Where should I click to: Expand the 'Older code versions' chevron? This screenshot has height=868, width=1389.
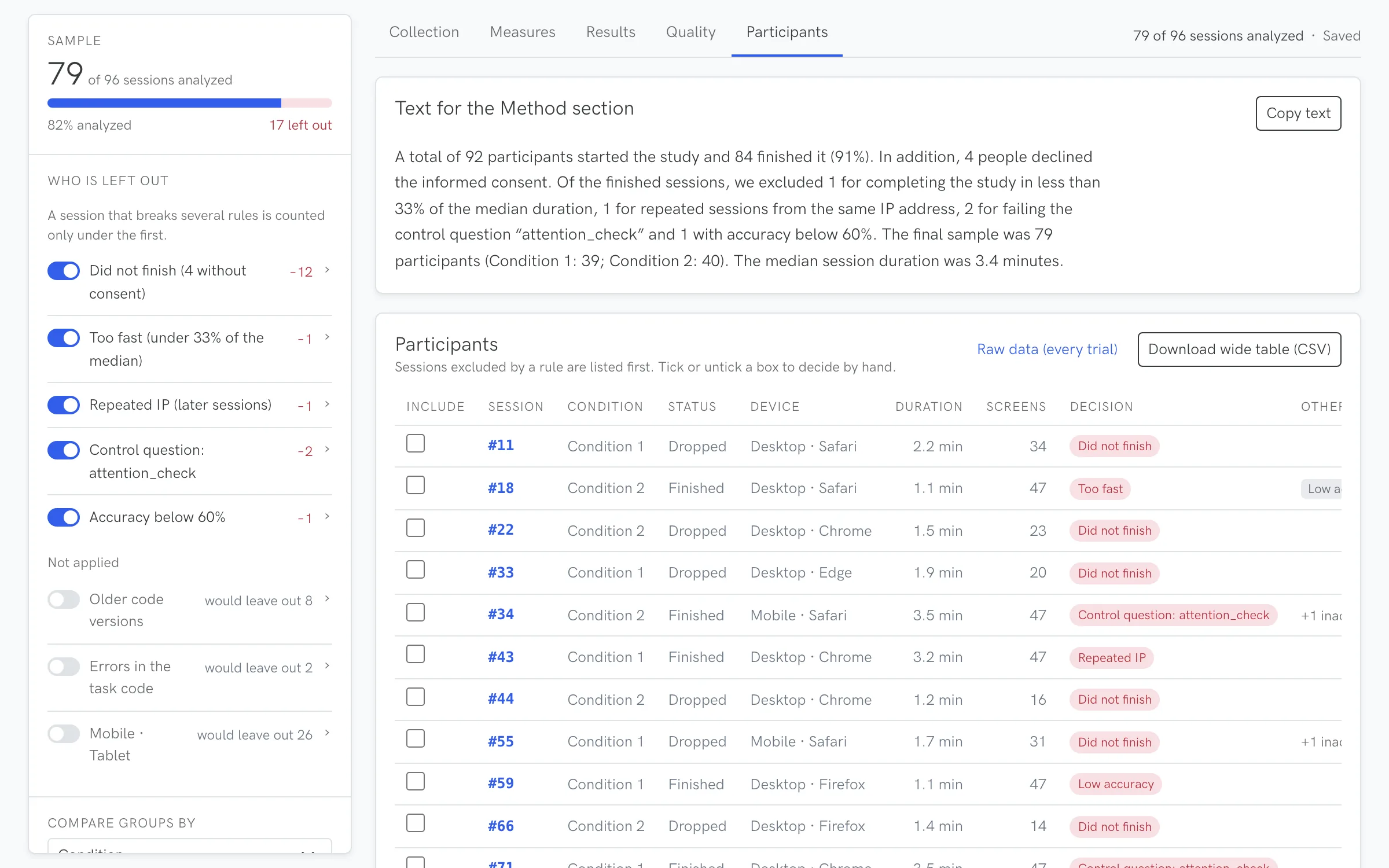pyautogui.click(x=327, y=599)
